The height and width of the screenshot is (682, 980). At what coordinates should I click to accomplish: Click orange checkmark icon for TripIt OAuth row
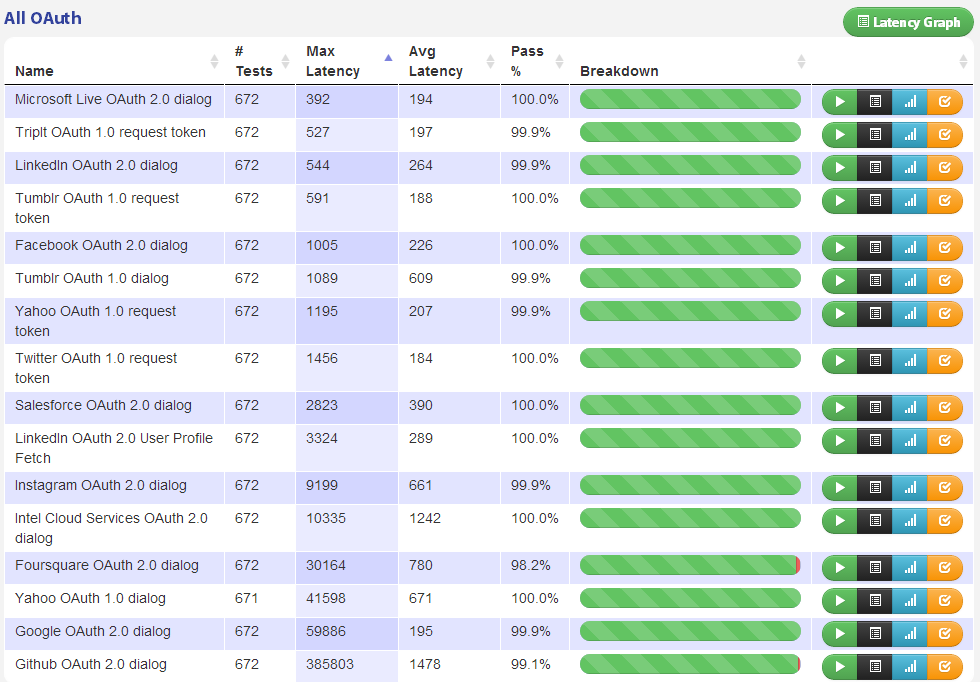tap(945, 135)
